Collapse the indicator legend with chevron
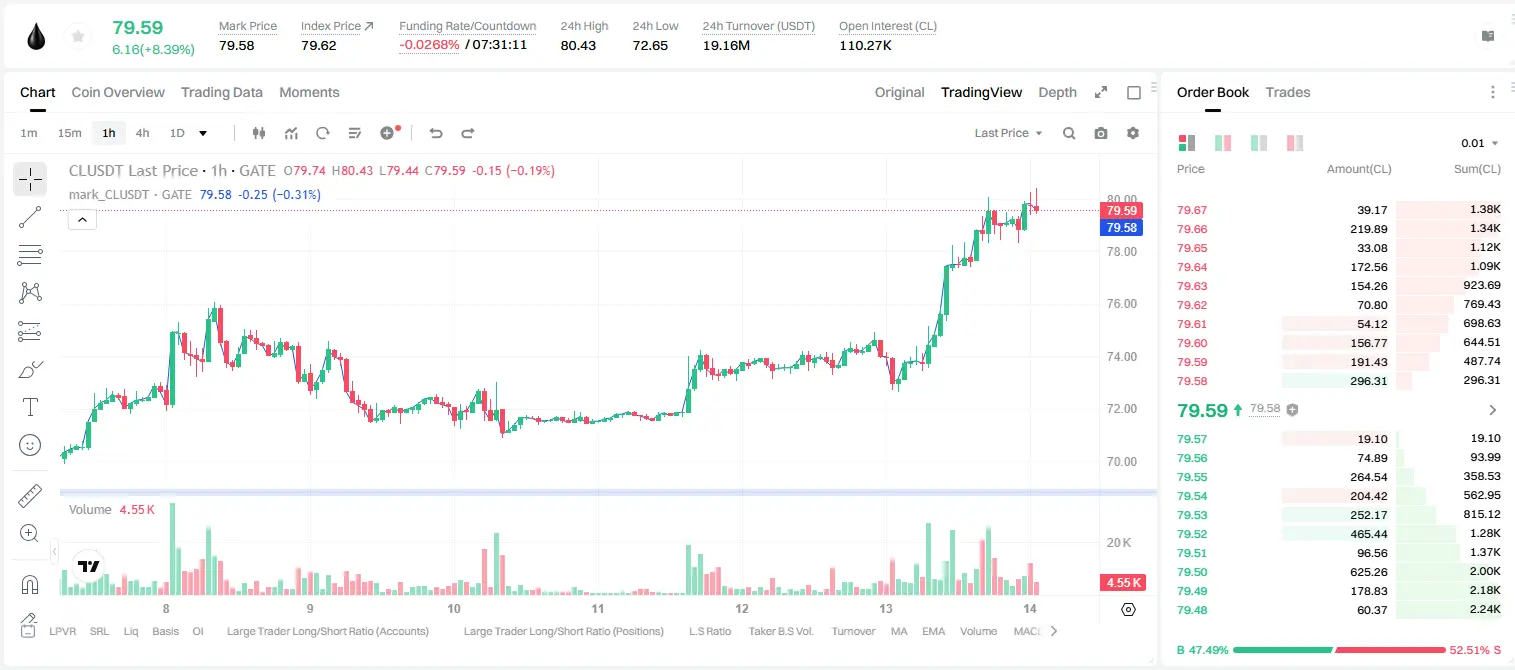 click(x=82, y=220)
